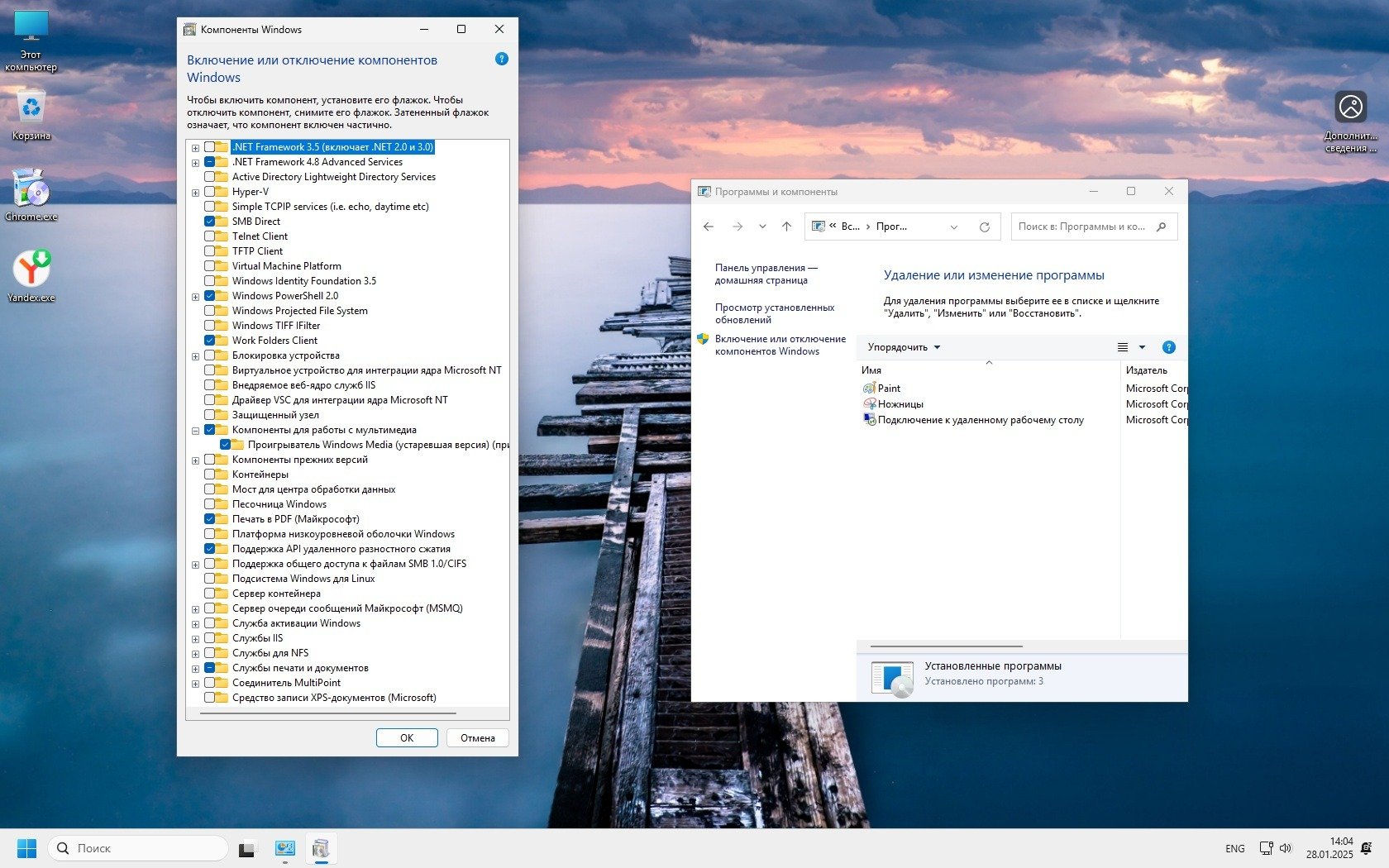This screenshot has width=1389, height=868.
Task: Uncheck the SMB Direct checkbox
Action: pos(210,222)
